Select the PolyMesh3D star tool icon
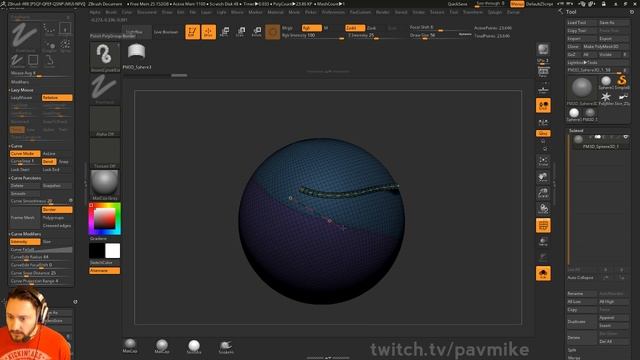This screenshot has width=640, height=360. coord(606,98)
